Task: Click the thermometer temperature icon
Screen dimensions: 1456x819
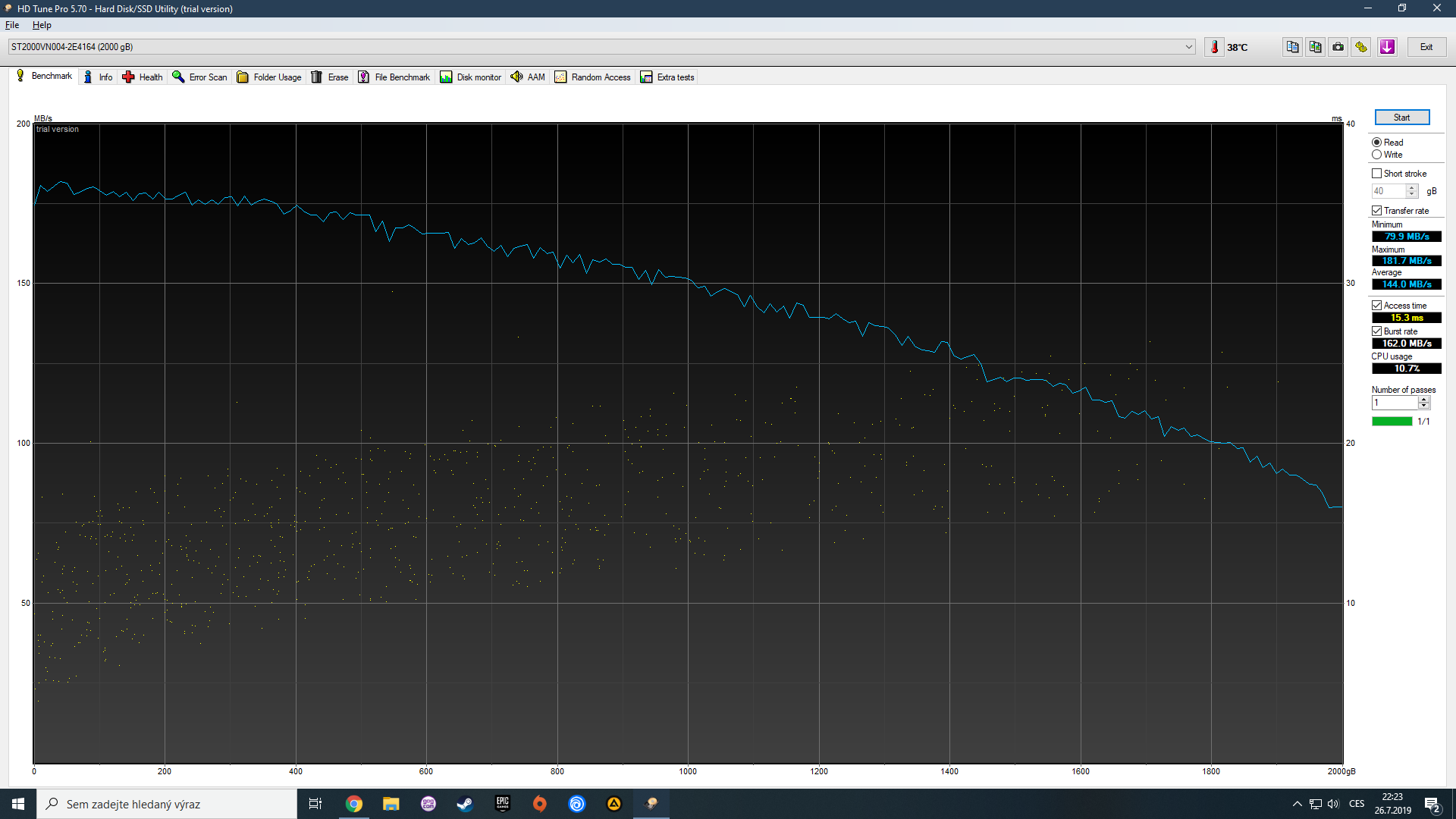Action: (1214, 47)
